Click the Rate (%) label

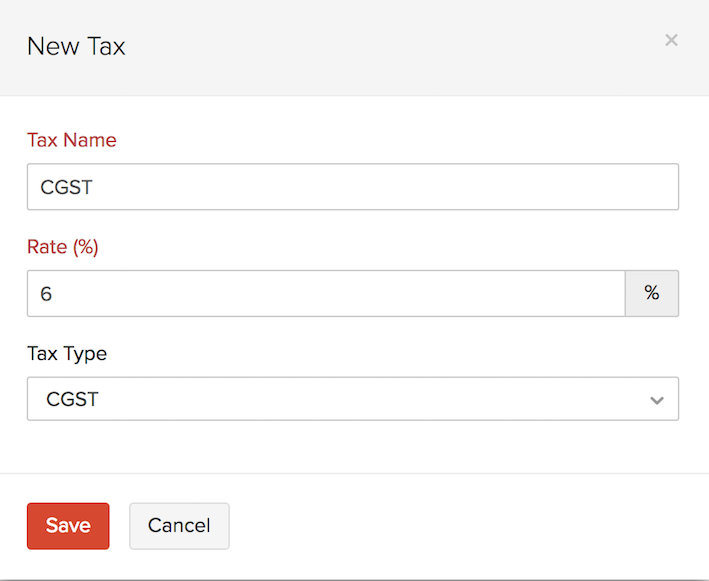click(x=63, y=247)
